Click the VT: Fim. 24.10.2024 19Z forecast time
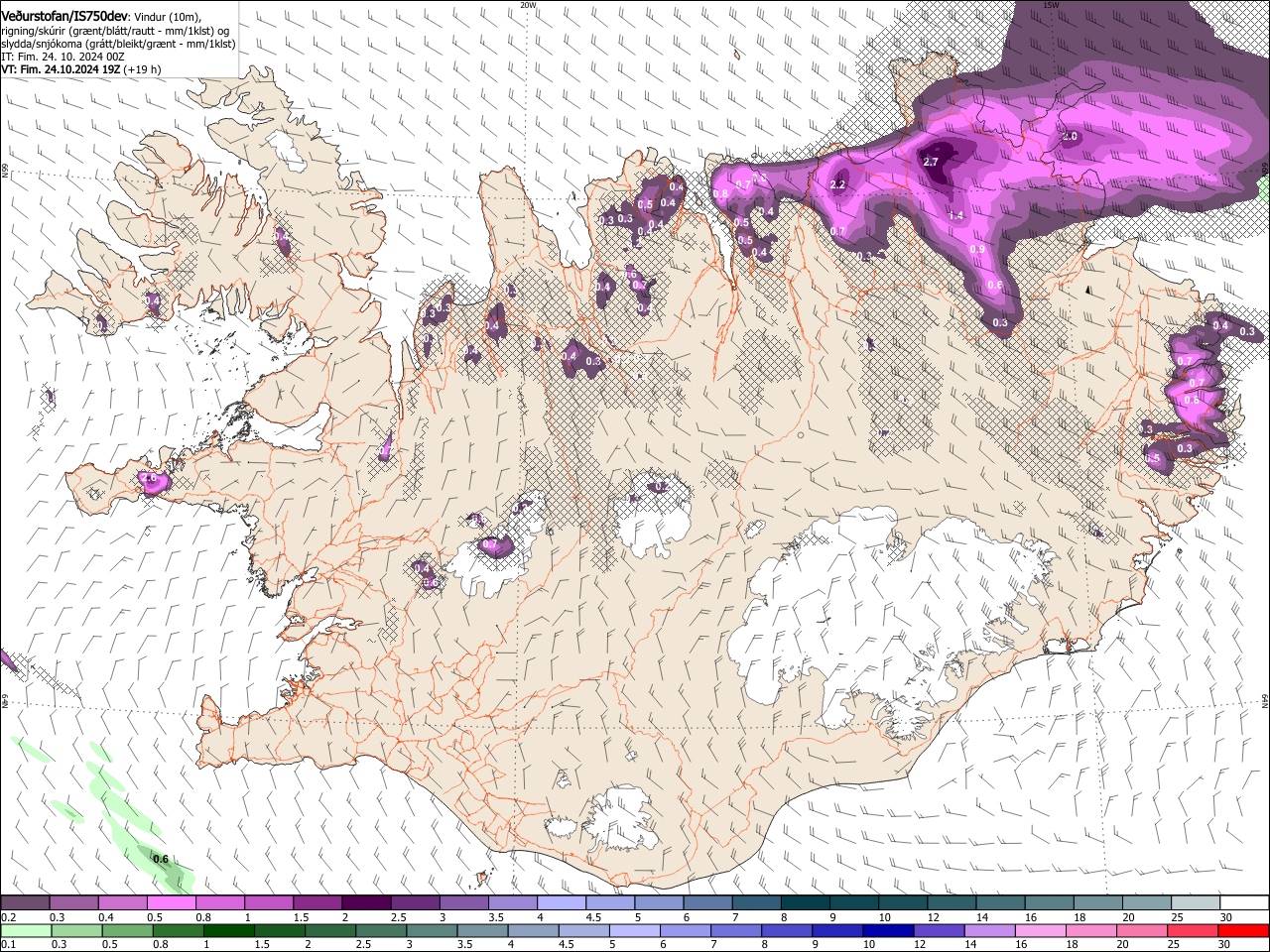 coord(81,70)
